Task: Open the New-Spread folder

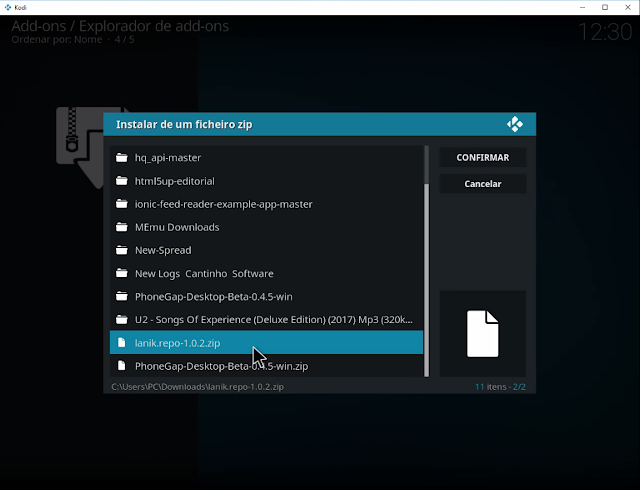Action: coord(267,250)
